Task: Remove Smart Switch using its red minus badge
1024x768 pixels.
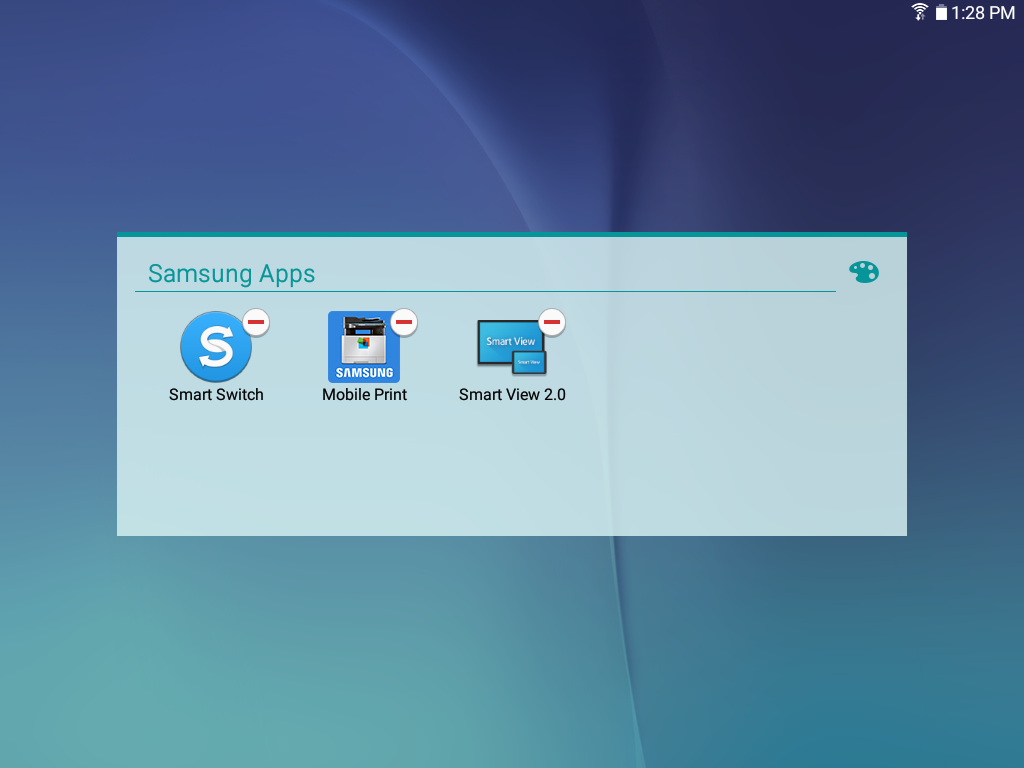Action: (256, 322)
